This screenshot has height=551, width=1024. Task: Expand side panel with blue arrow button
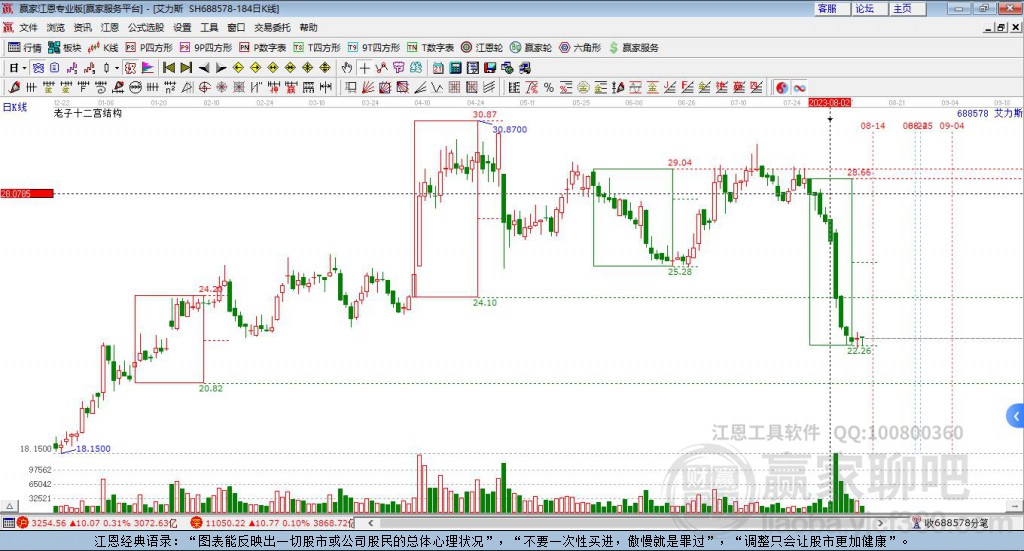(x=1016, y=416)
